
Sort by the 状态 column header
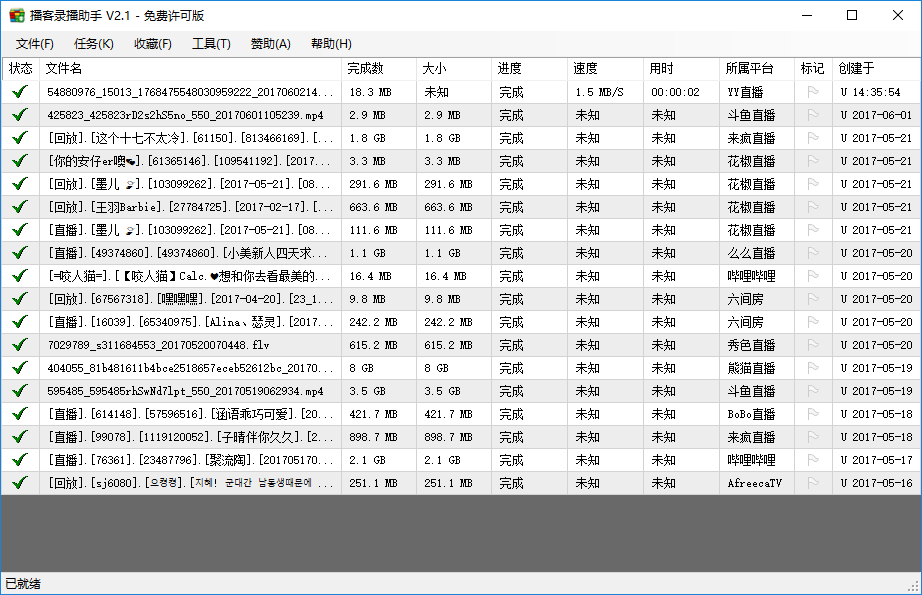(21, 69)
